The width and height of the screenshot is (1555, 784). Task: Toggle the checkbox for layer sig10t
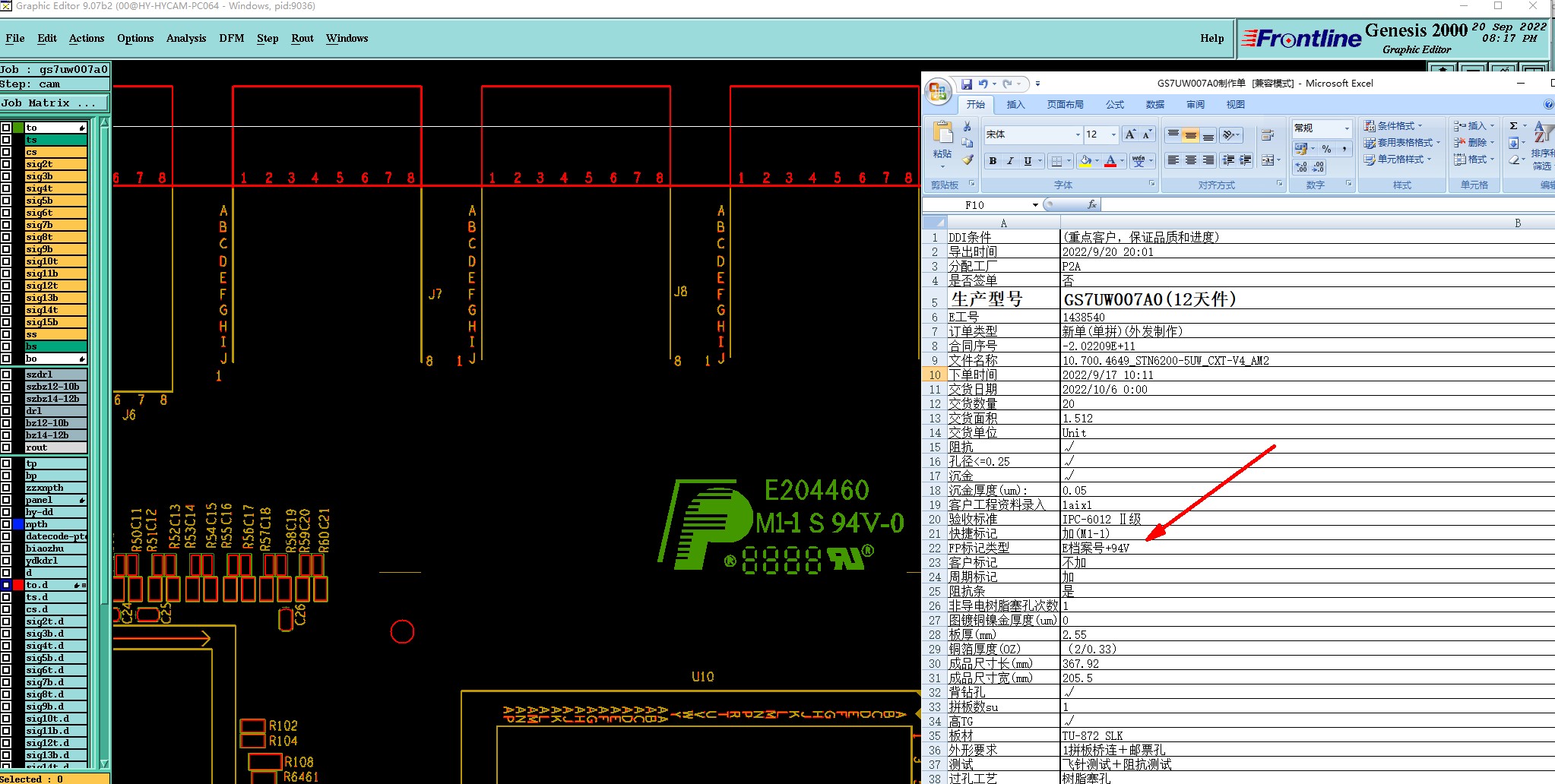pos(6,261)
